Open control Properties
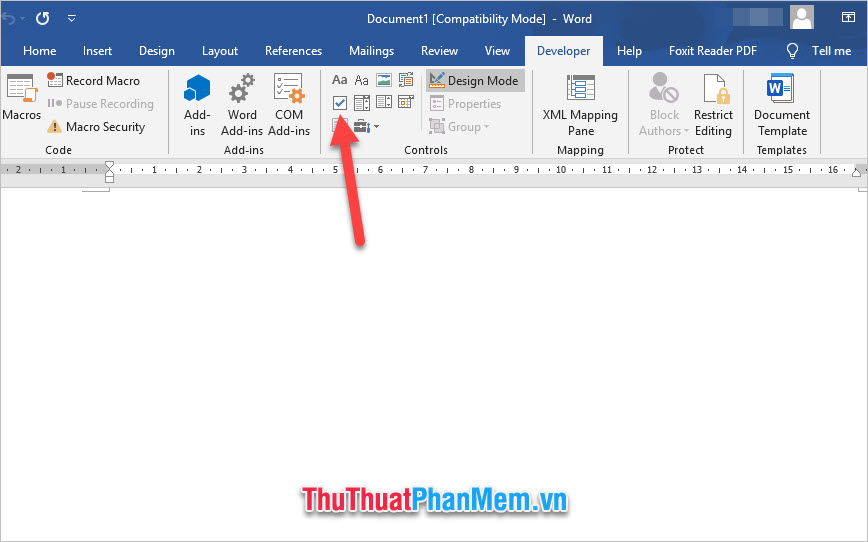The height and width of the screenshot is (542, 868). pos(466,104)
